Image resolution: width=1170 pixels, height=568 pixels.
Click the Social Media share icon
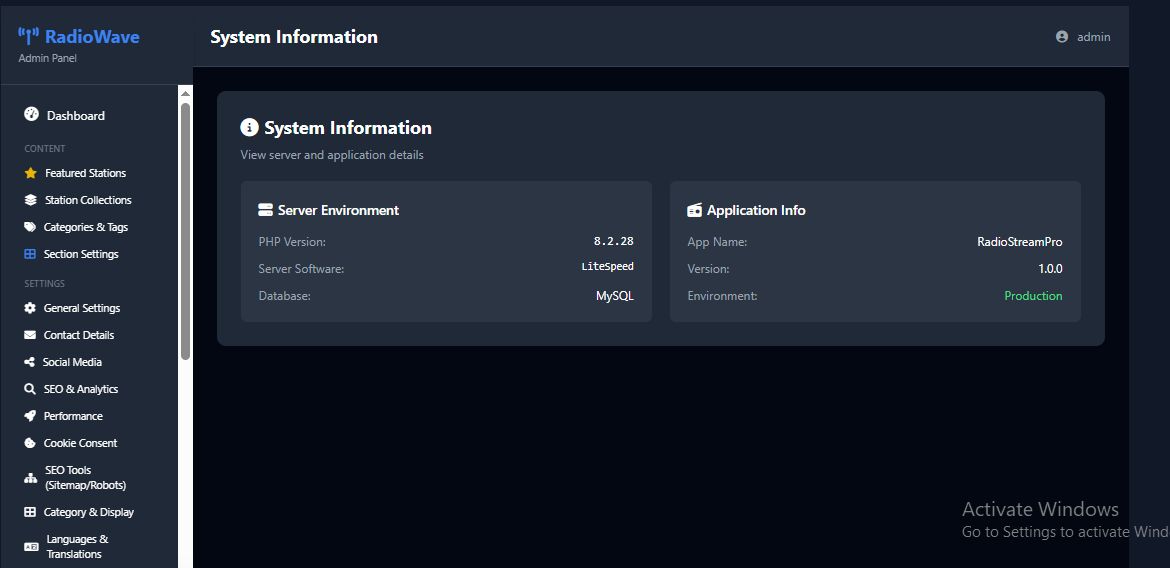[x=30, y=362]
